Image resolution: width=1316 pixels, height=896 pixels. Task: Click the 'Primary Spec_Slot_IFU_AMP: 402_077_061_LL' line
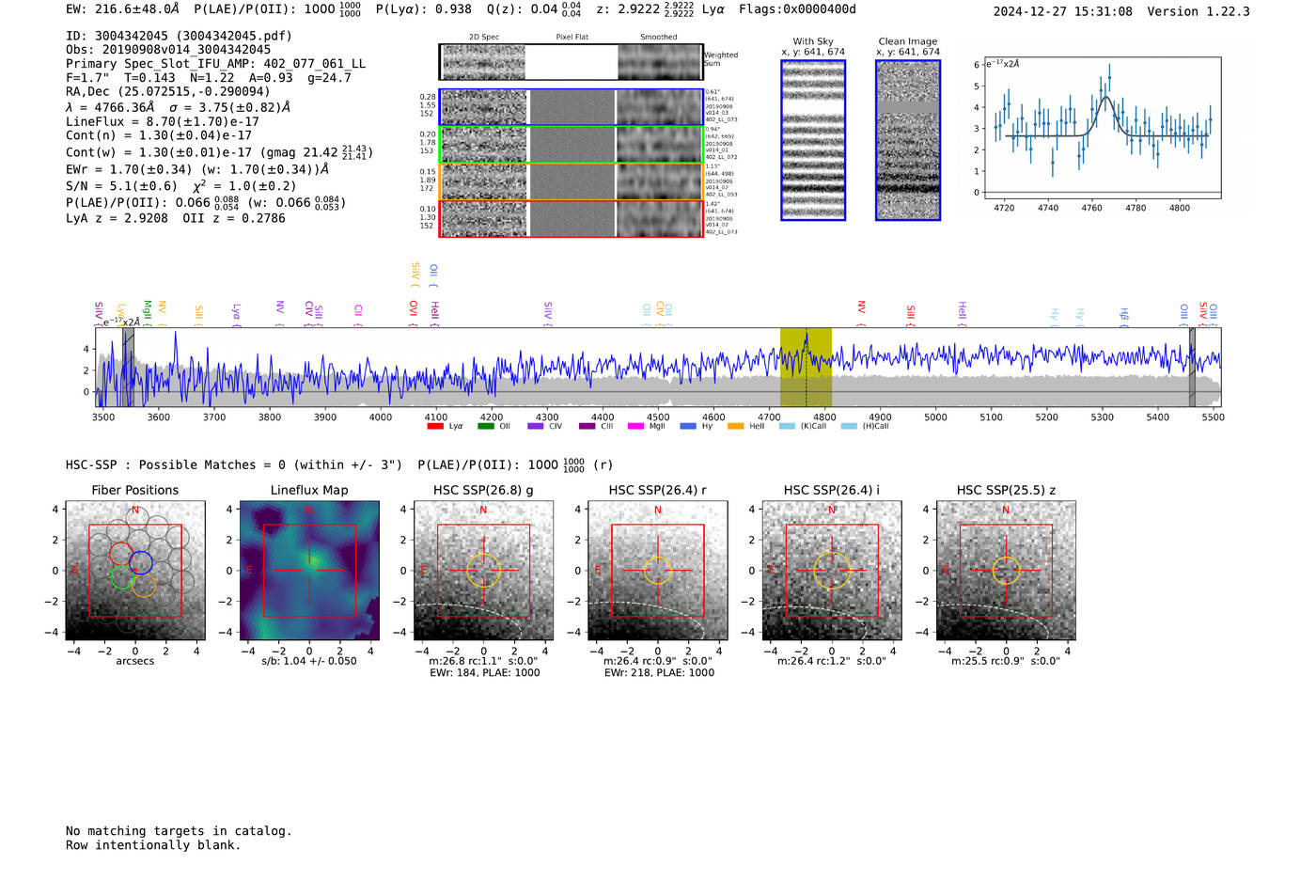215,64
